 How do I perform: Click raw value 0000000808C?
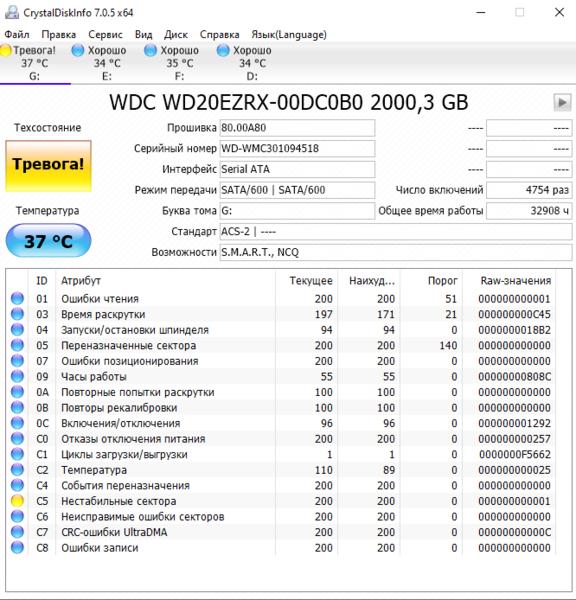click(515, 377)
